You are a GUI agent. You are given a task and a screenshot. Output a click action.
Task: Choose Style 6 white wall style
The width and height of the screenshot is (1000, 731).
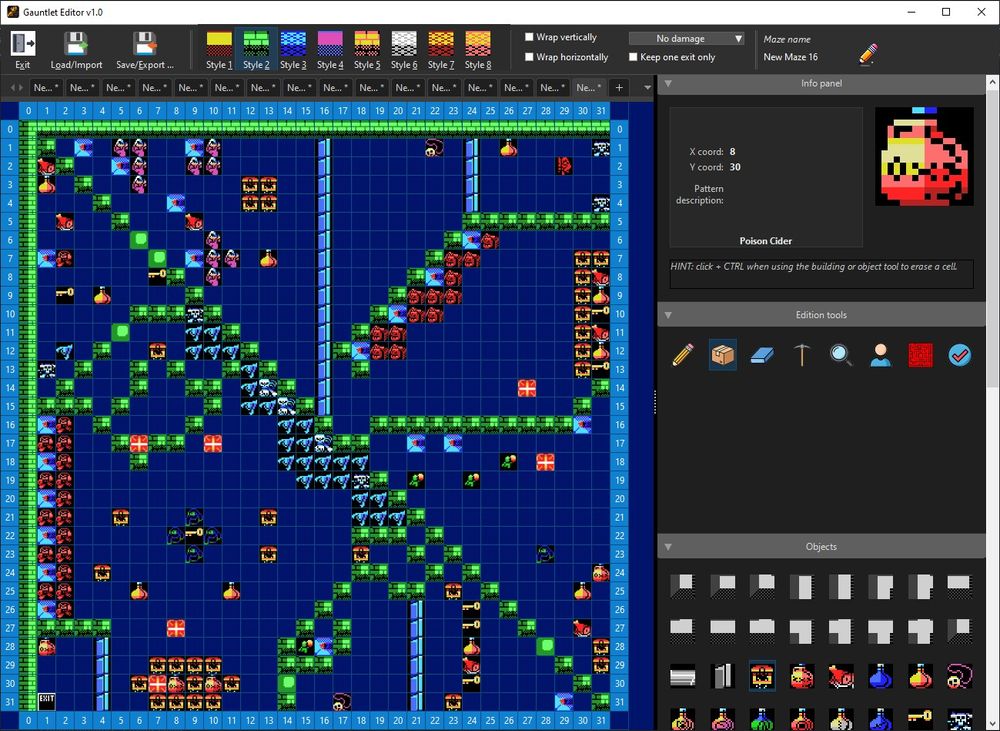coord(404,50)
